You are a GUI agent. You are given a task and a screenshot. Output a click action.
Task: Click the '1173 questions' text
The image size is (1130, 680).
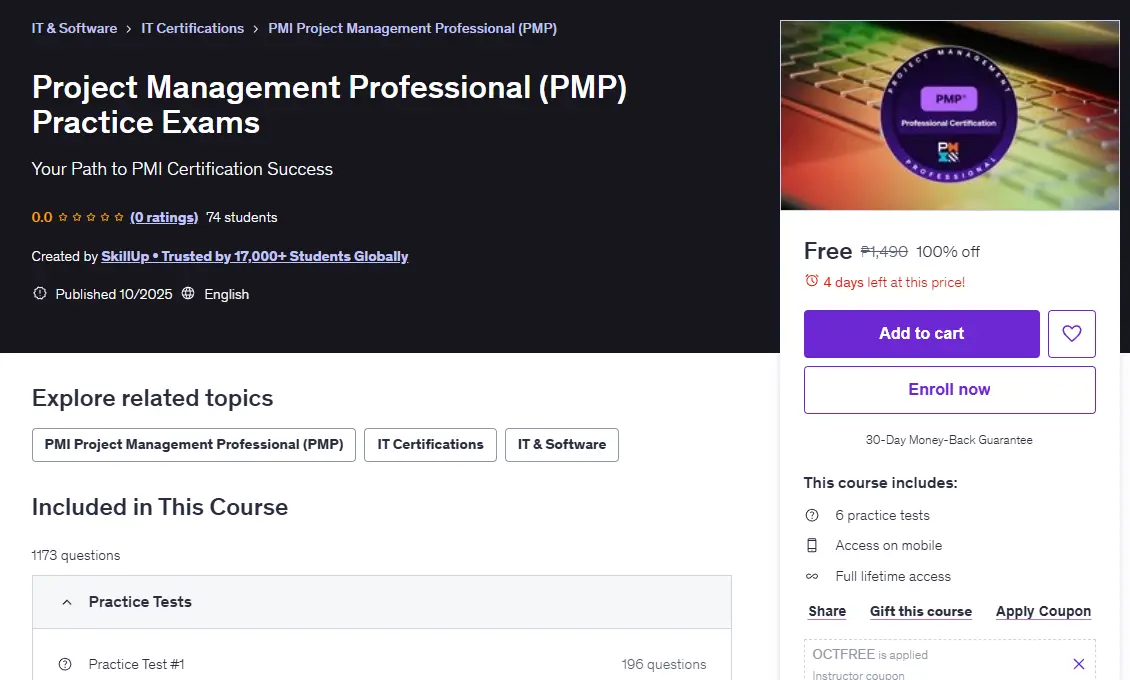click(76, 555)
